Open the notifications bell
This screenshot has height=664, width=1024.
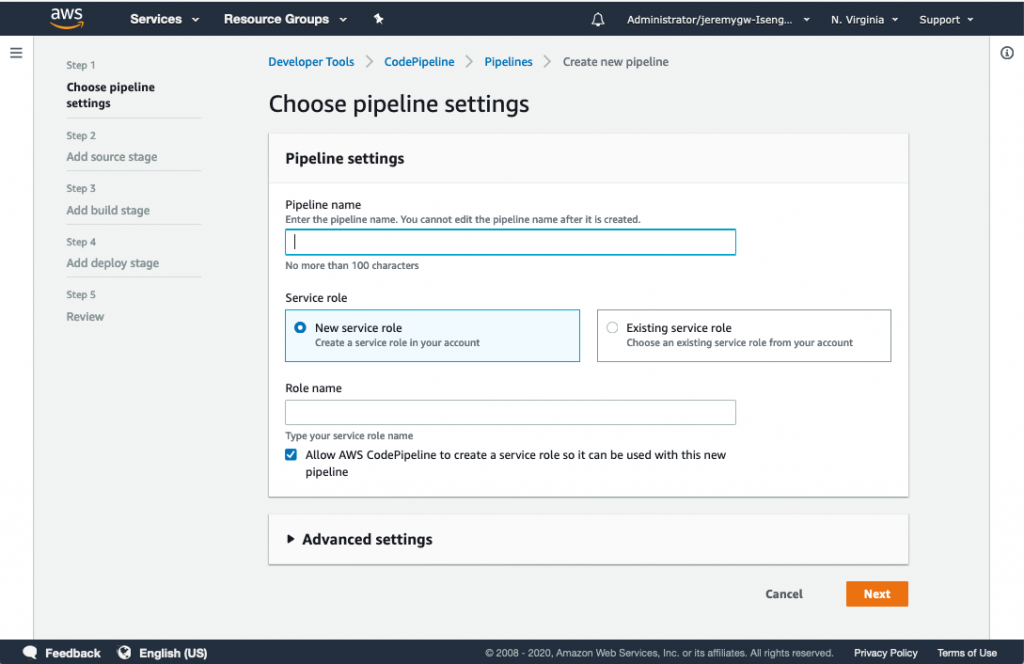point(598,19)
